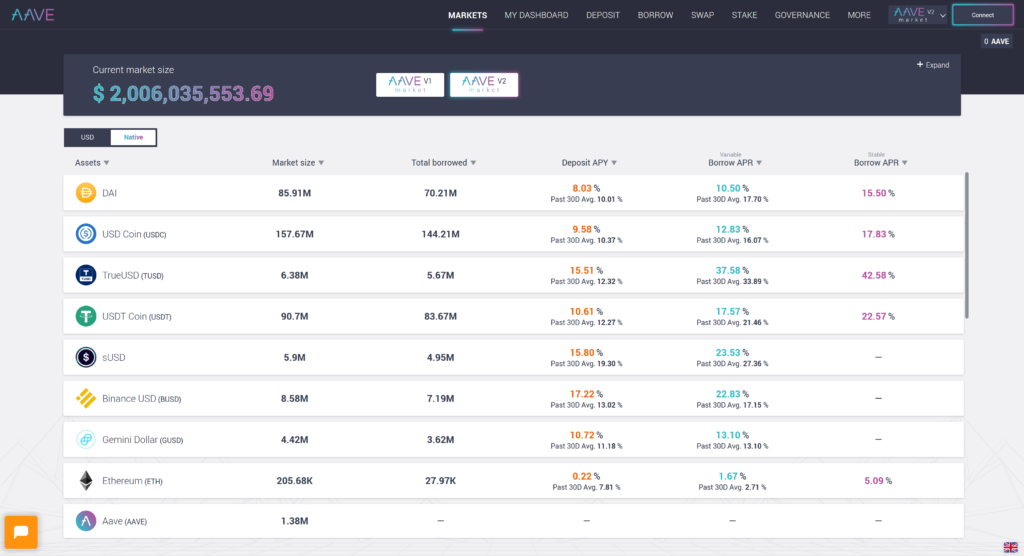This screenshot has height=556, width=1024.
Task: Go to My Dashboard
Action: click(536, 15)
